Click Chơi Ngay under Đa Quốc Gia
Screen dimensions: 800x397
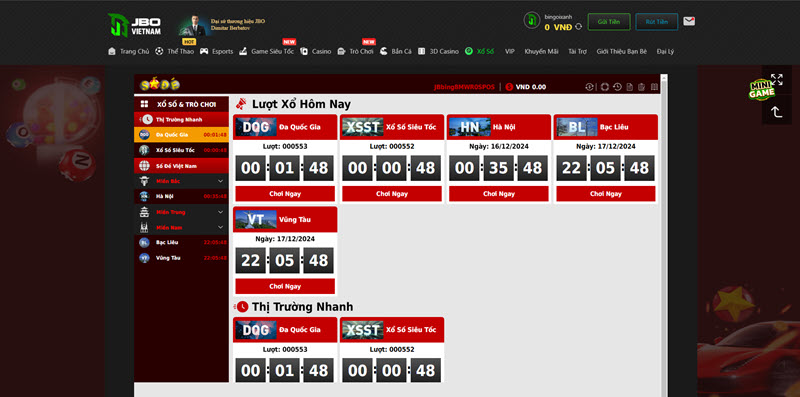point(285,194)
